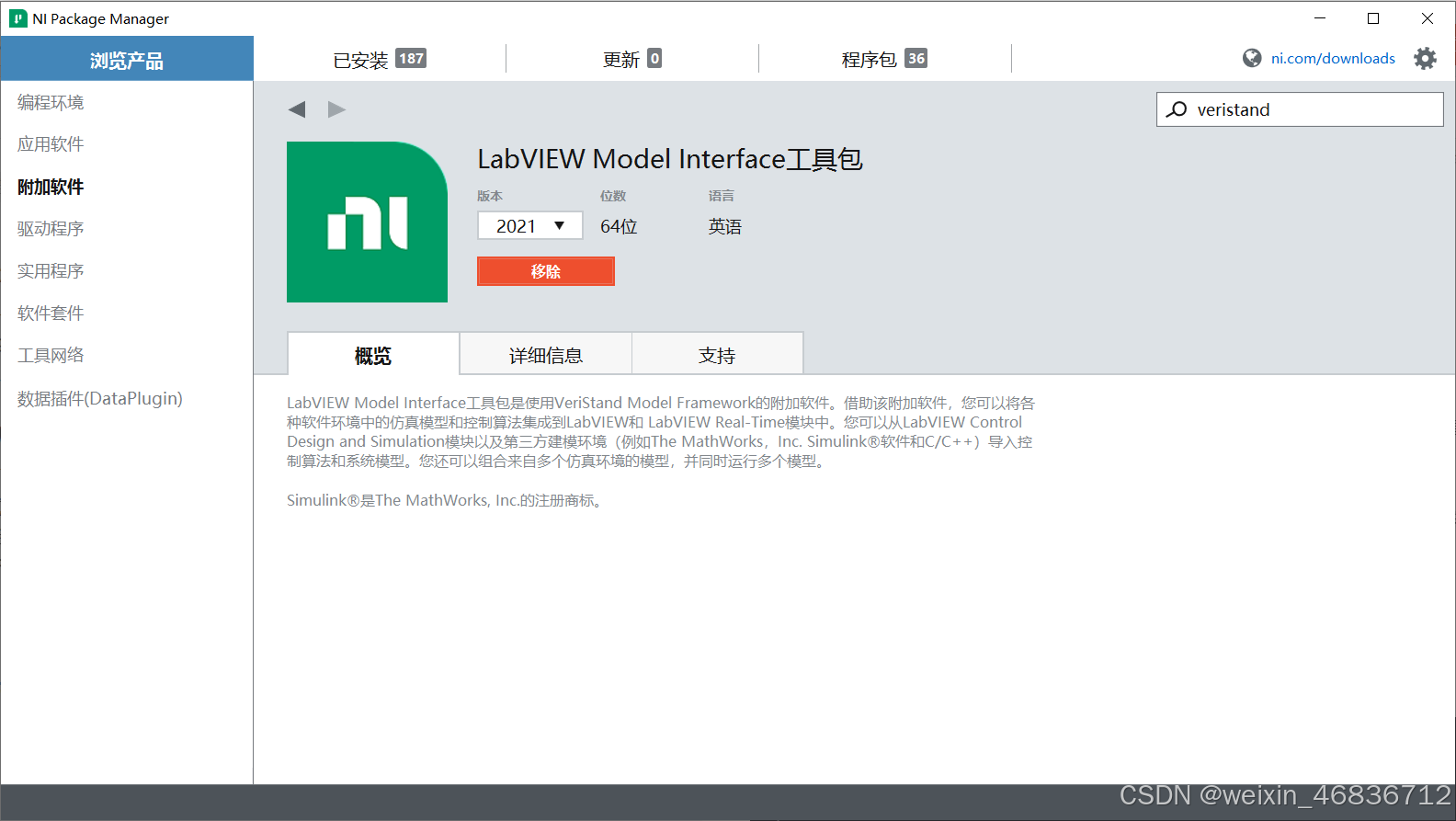1456x821 pixels.
Task: Close the NI Package Manager window
Action: coord(1428,18)
